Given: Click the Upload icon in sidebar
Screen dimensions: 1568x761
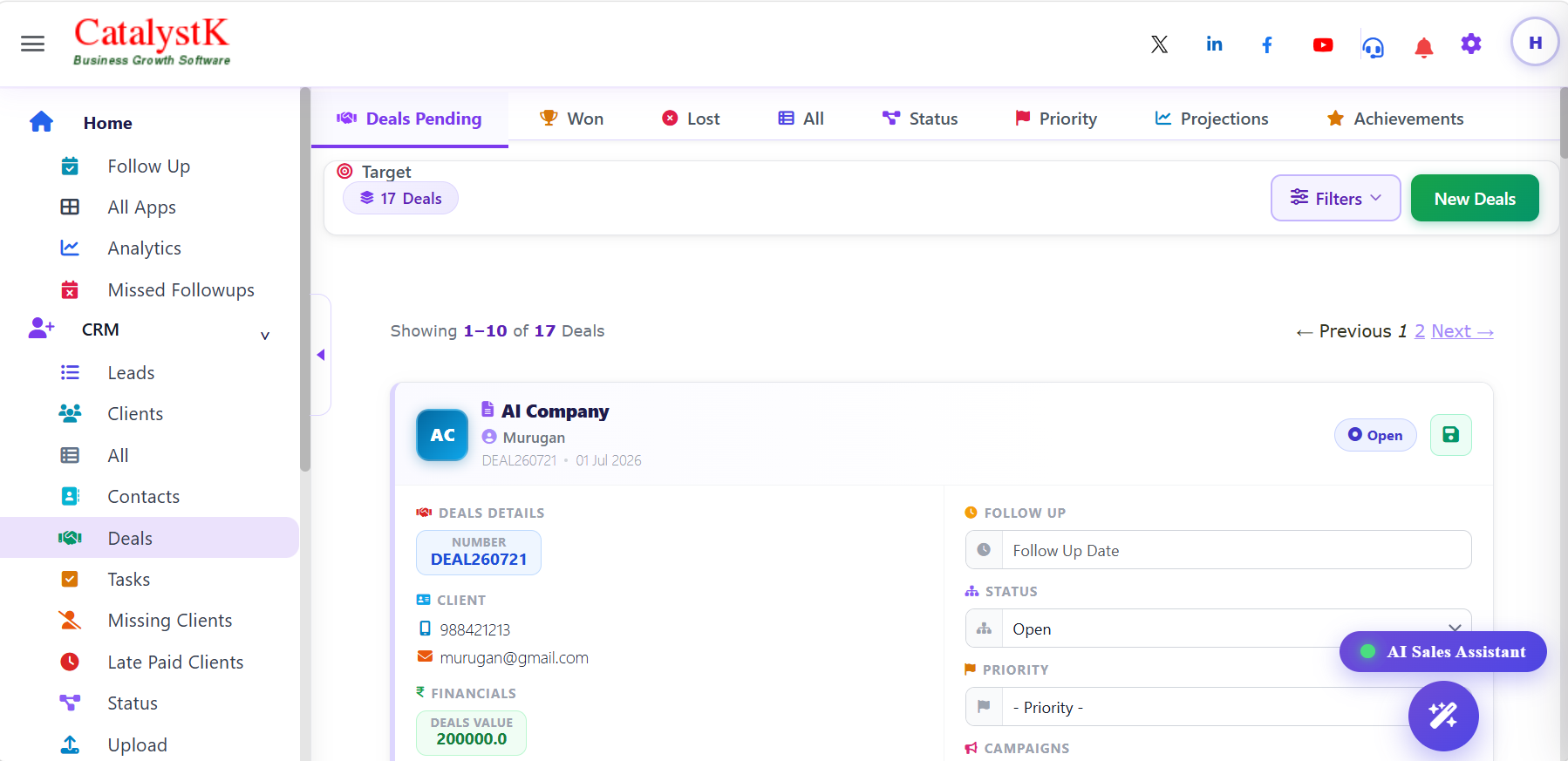Looking at the screenshot, I should [70, 744].
